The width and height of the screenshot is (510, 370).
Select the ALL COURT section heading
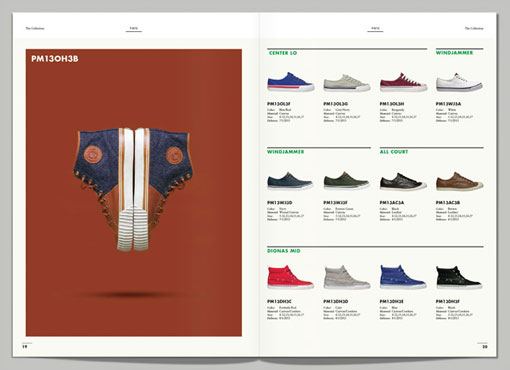[x=394, y=152]
